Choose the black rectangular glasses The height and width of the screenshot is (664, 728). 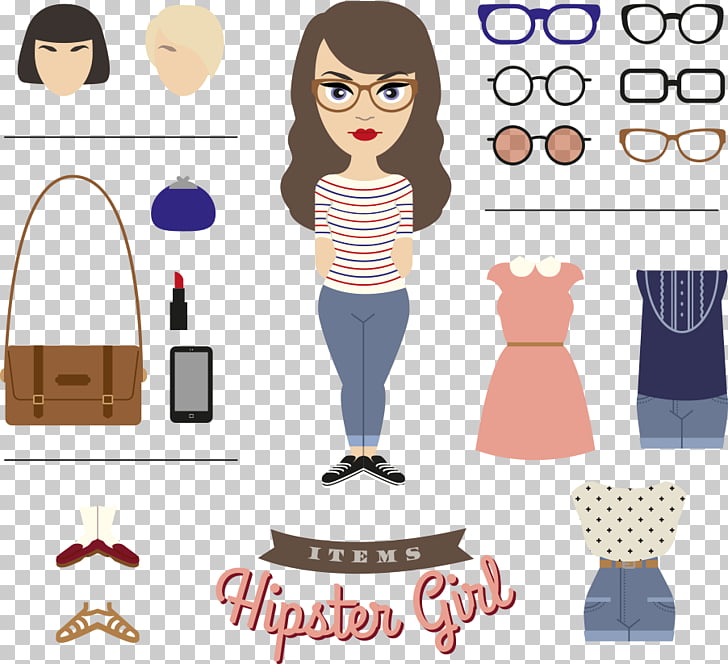[672, 86]
